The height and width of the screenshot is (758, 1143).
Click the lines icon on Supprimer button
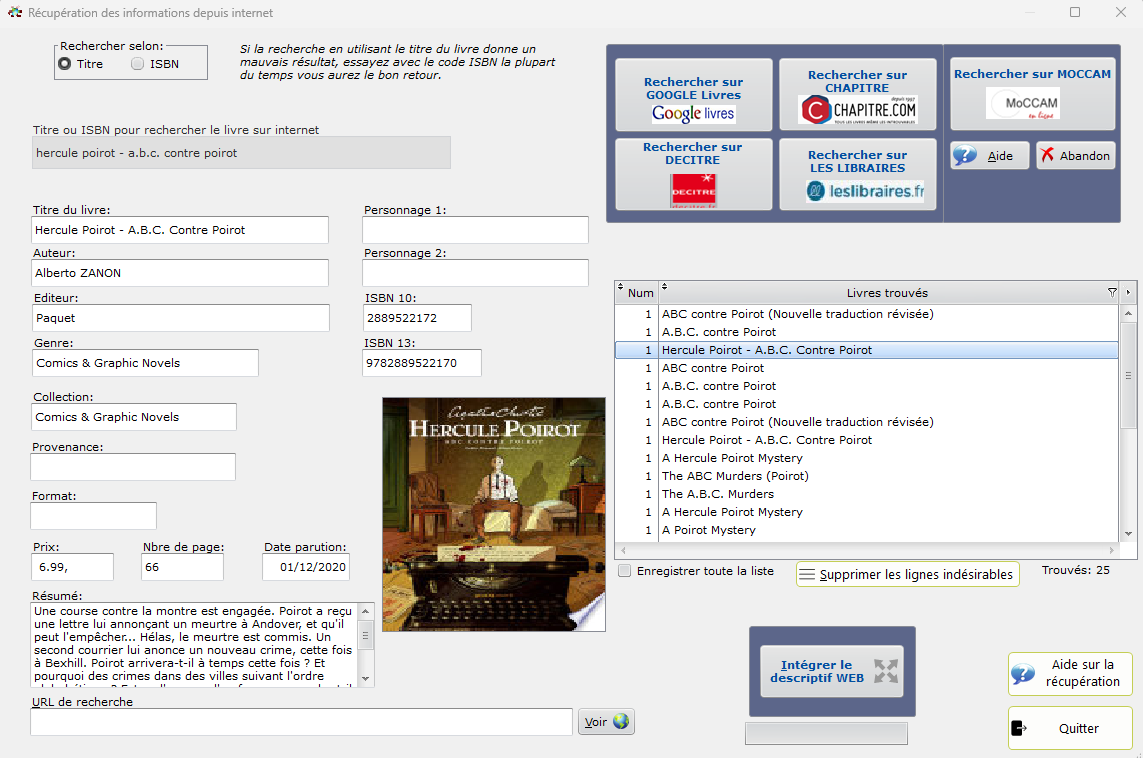pos(807,574)
